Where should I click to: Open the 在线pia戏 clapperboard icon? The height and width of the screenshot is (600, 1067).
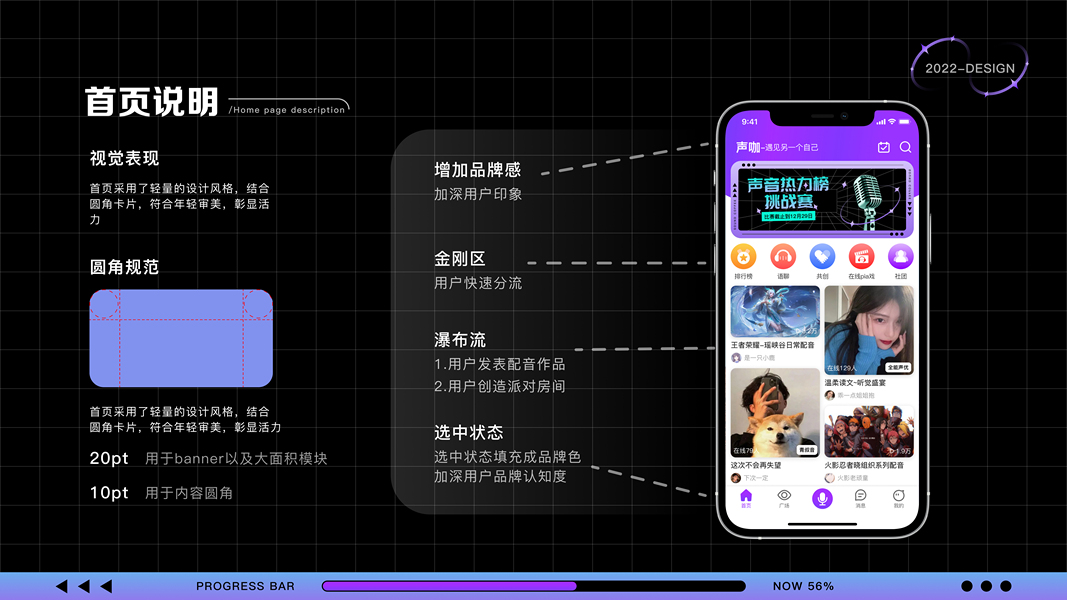coord(861,257)
